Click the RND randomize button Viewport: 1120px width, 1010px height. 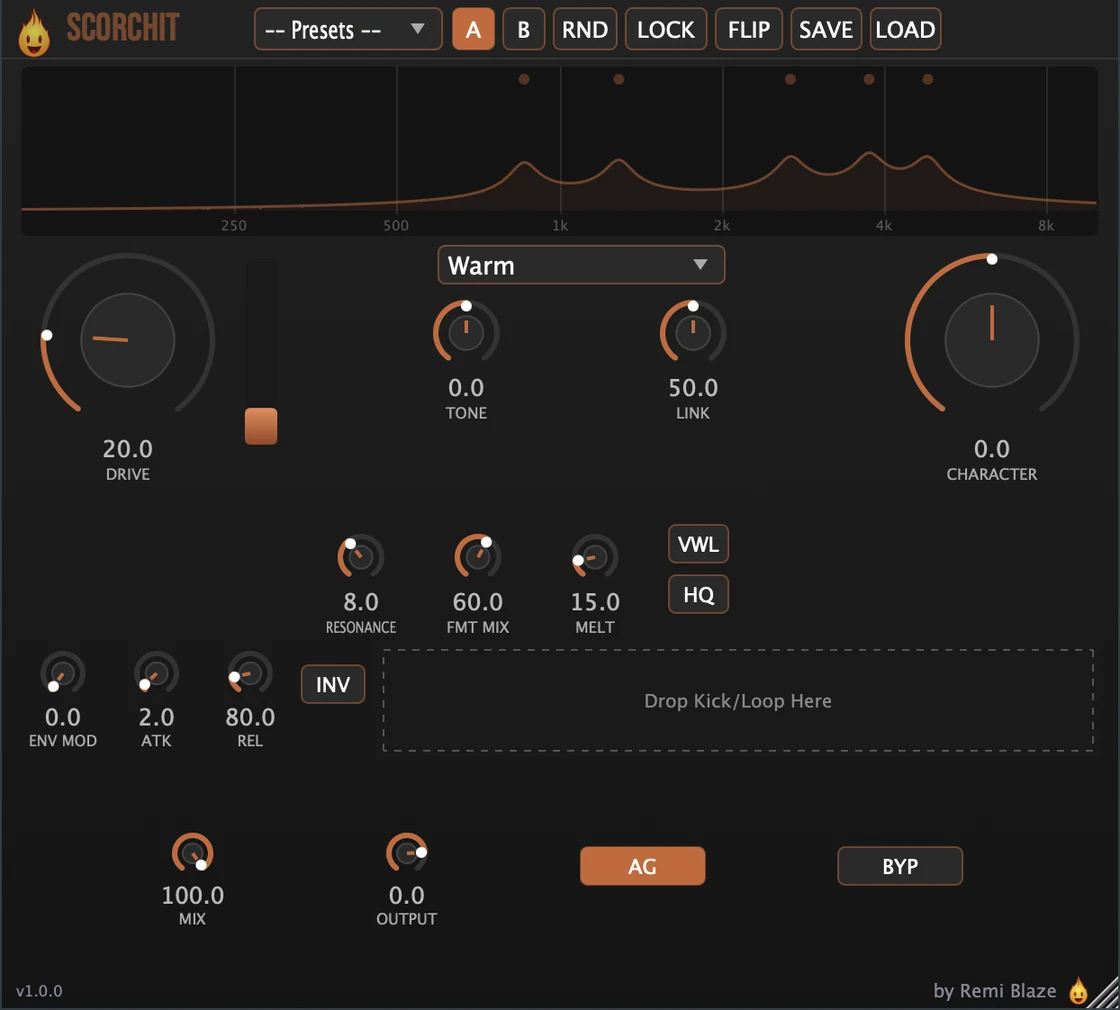click(585, 29)
